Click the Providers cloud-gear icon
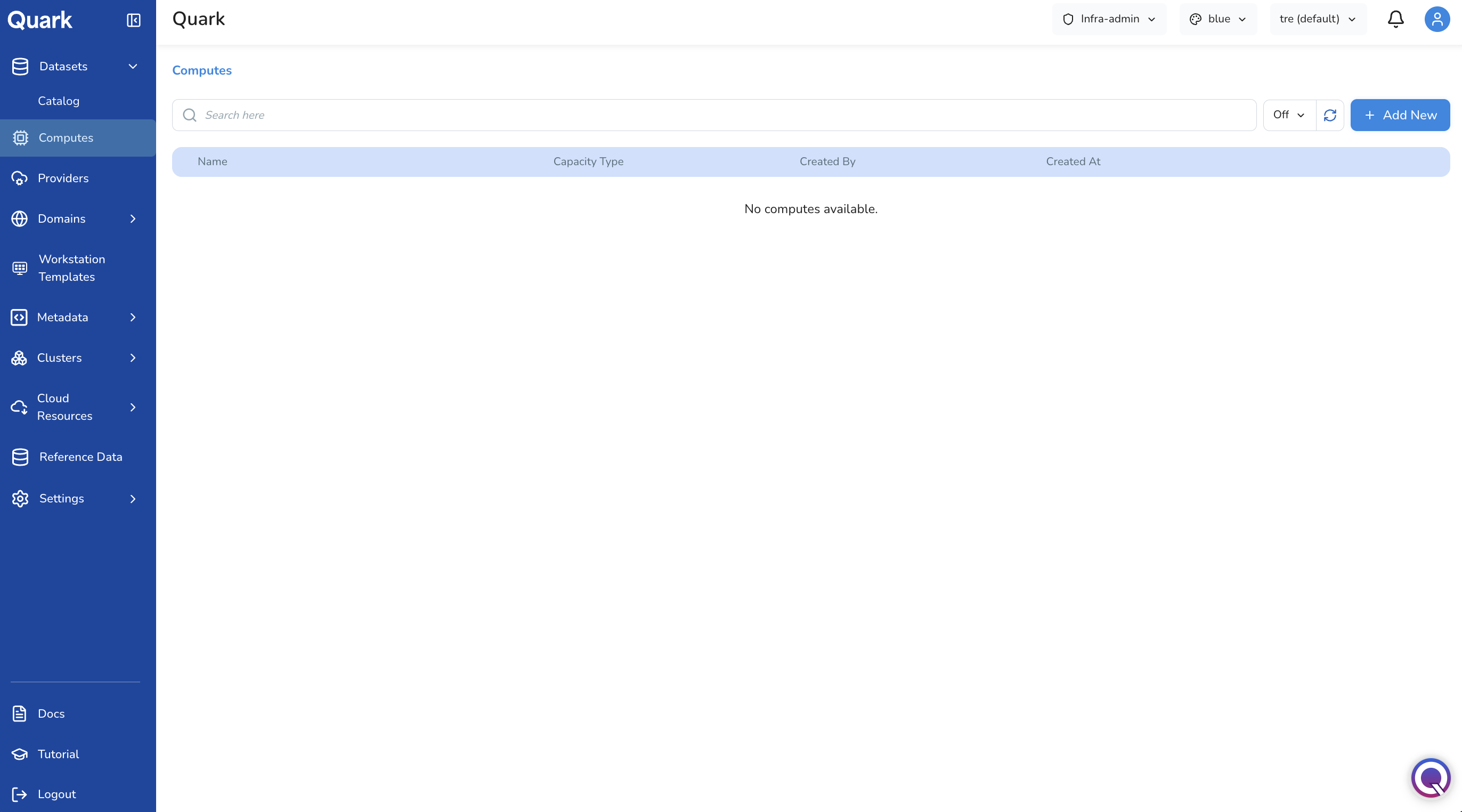The width and height of the screenshot is (1462, 812). [x=19, y=178]
